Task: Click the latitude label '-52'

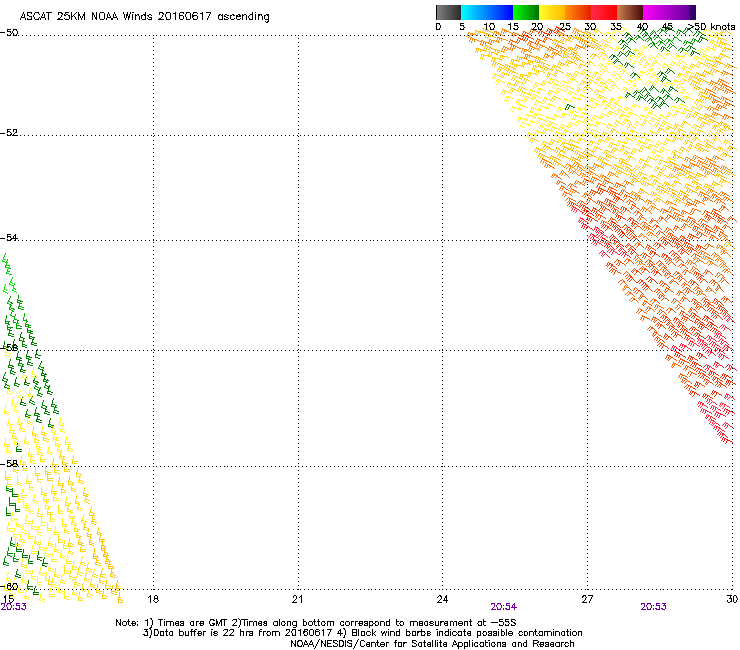Action: pyautogui.click(x=9, y=133)
